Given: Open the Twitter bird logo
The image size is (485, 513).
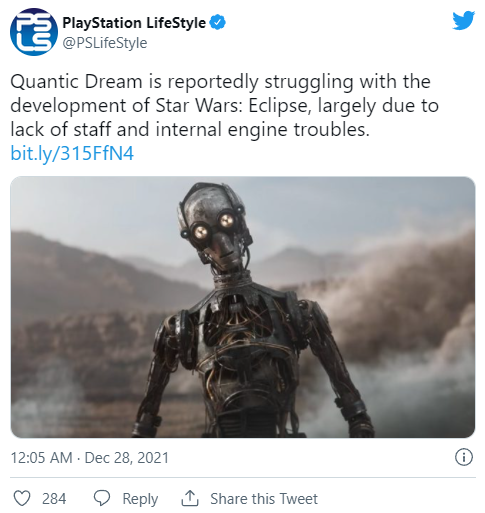Looking at the screenshot, I should point(463,20).
